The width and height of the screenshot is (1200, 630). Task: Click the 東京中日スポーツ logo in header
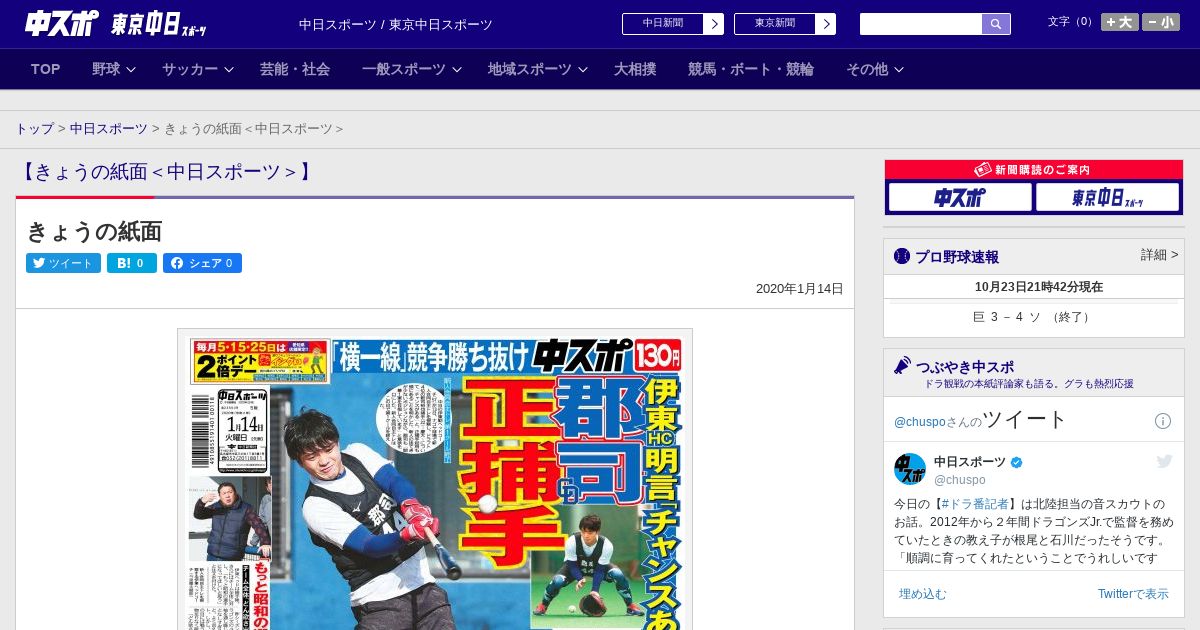[x=158, y=23]
